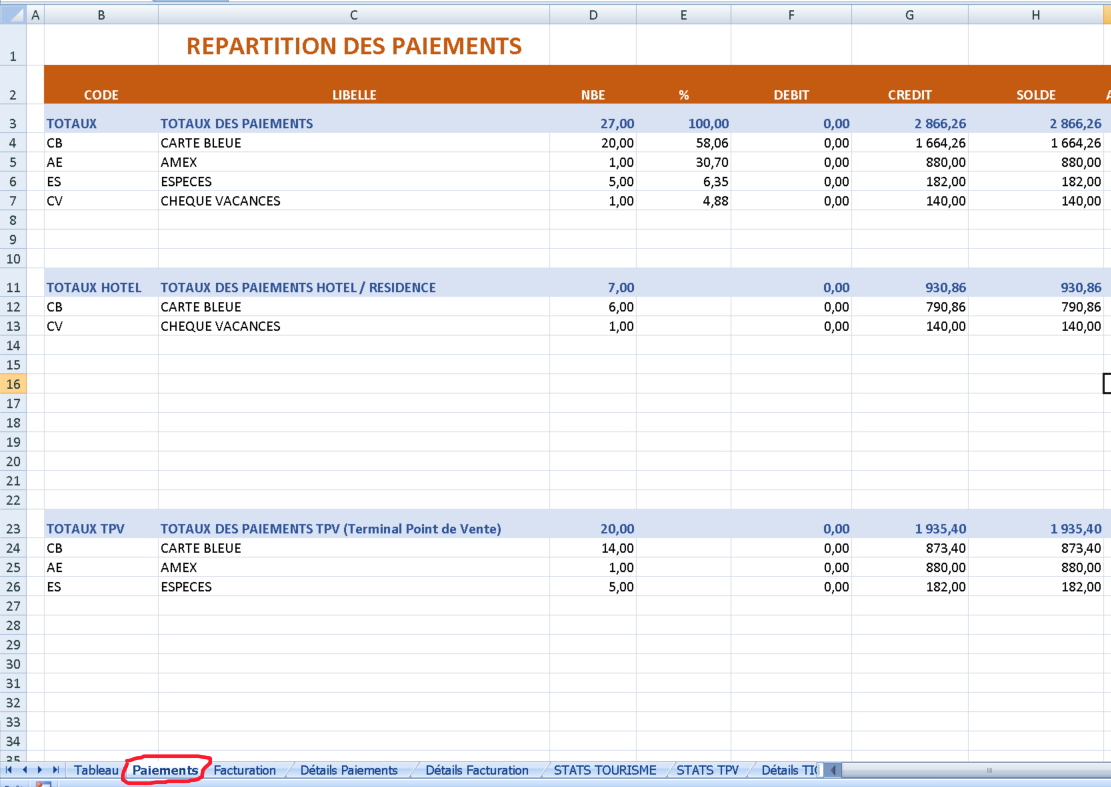1111x787 pixels.
Task: Select row 16 header
Action: coord(13,384)
